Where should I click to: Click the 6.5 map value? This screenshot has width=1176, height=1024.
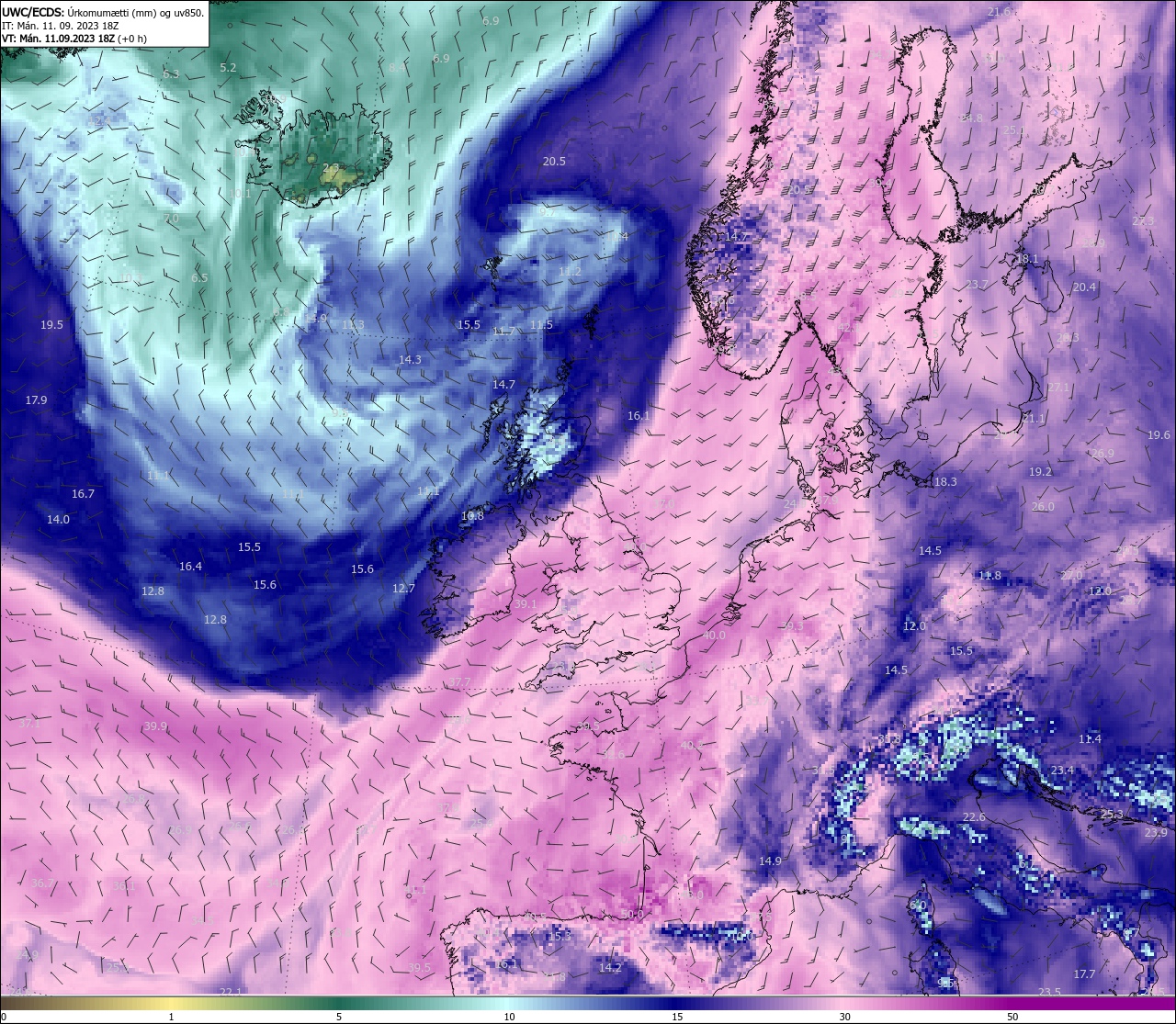click(x=199, y=277)
